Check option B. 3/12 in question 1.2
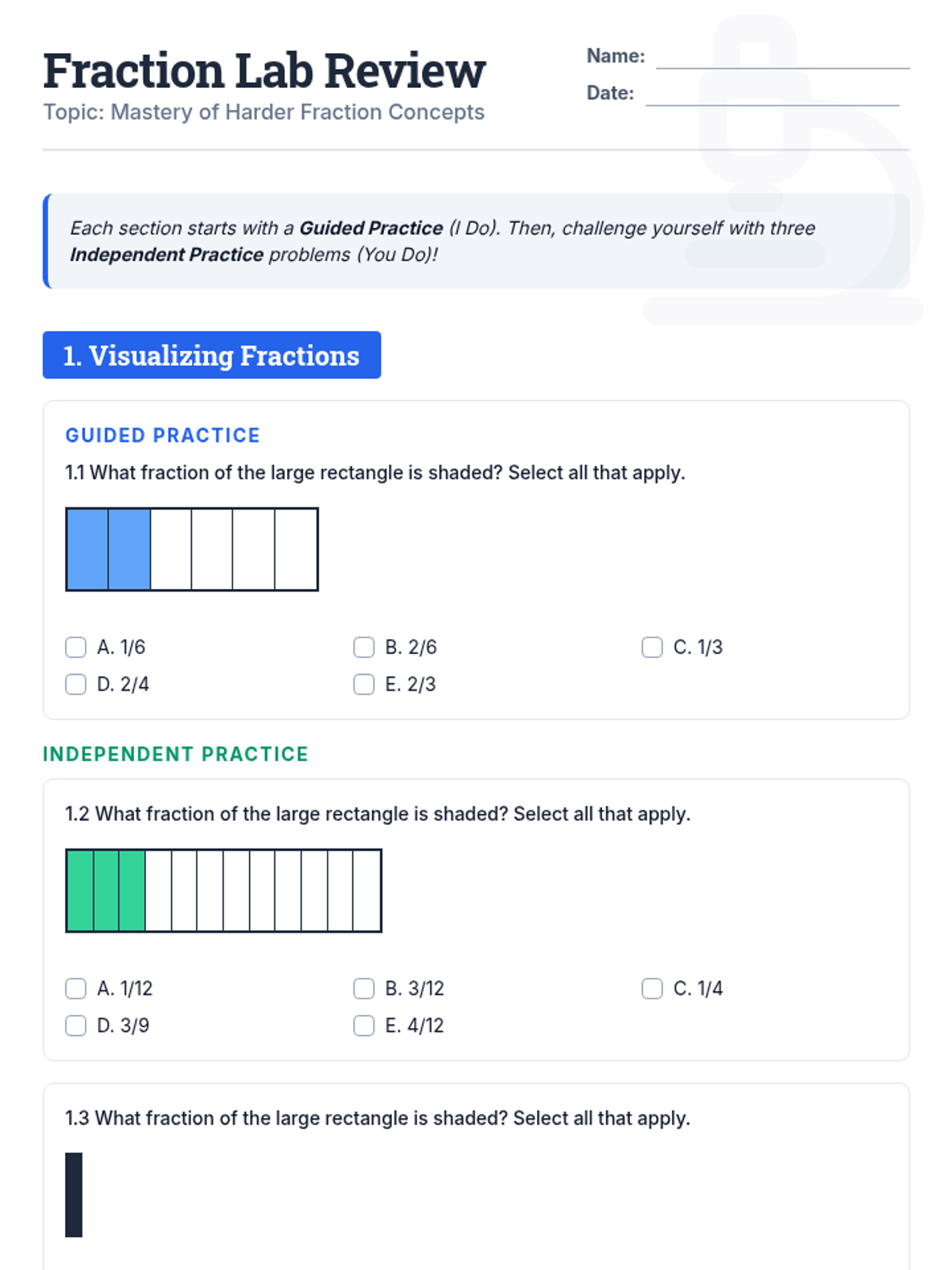The image size is (952, 1270). [x=364, y=988]
